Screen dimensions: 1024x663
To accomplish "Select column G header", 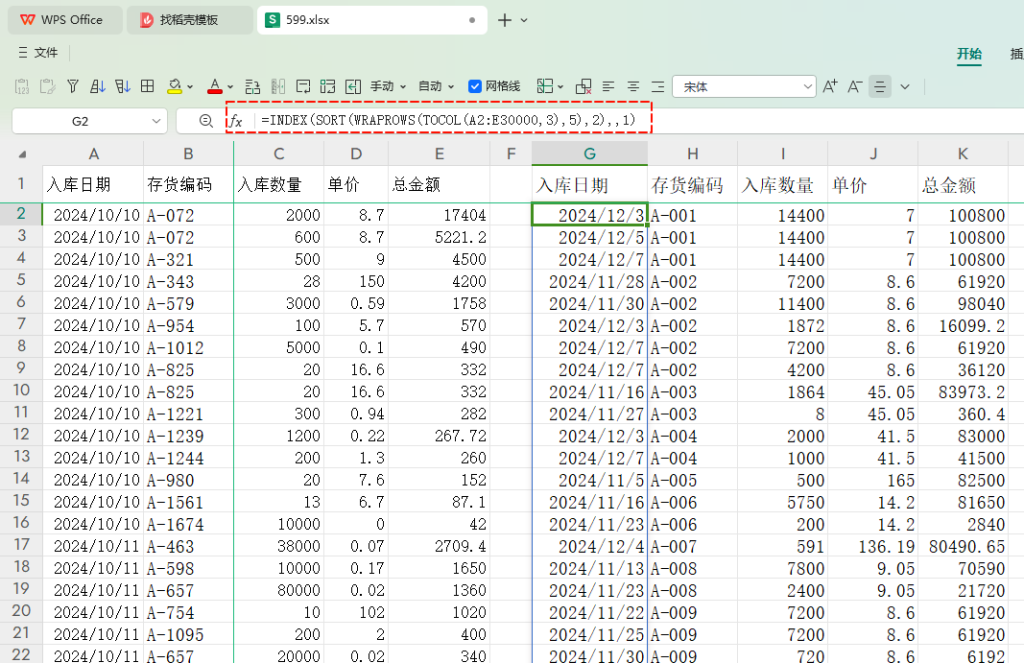I will click(589, 154).
